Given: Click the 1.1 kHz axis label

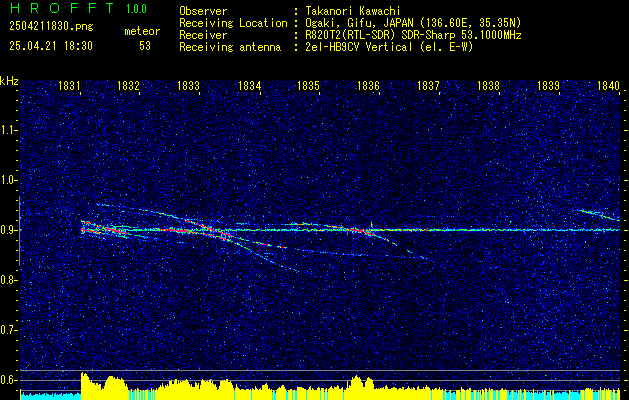Looking at the screenshot, I should [7, 130].
